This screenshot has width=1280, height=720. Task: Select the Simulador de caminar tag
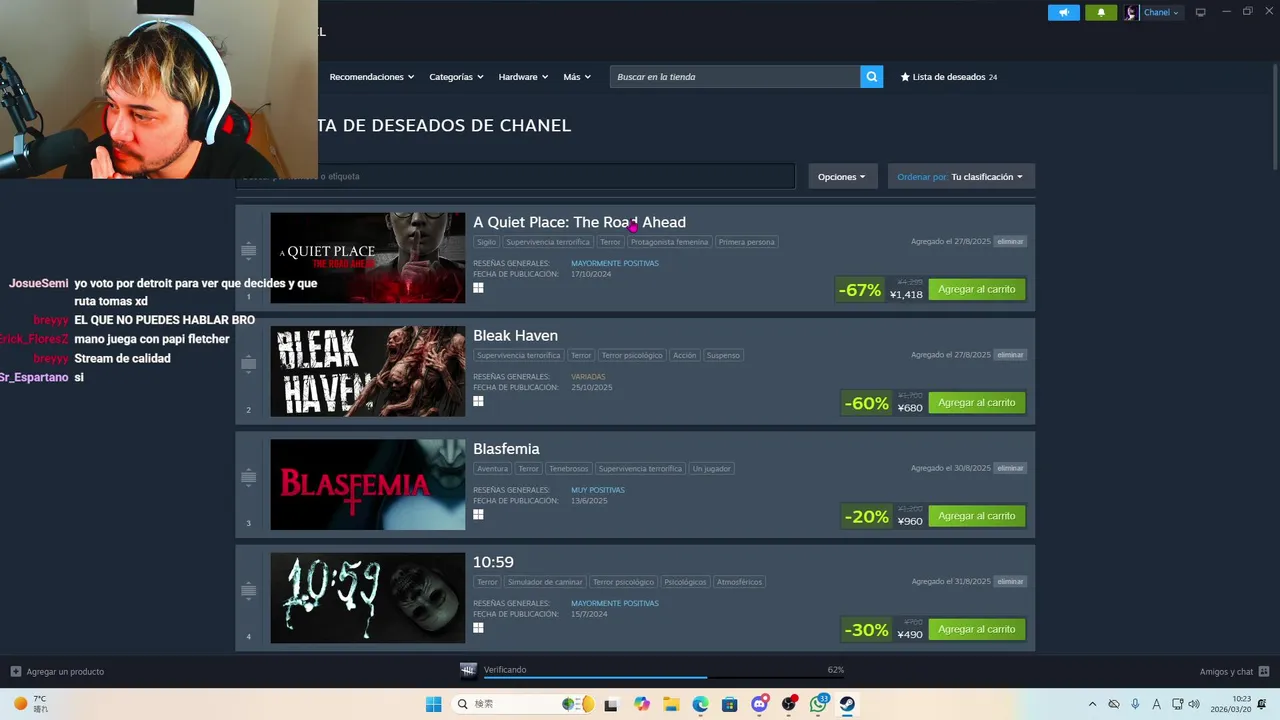[545, 582]
